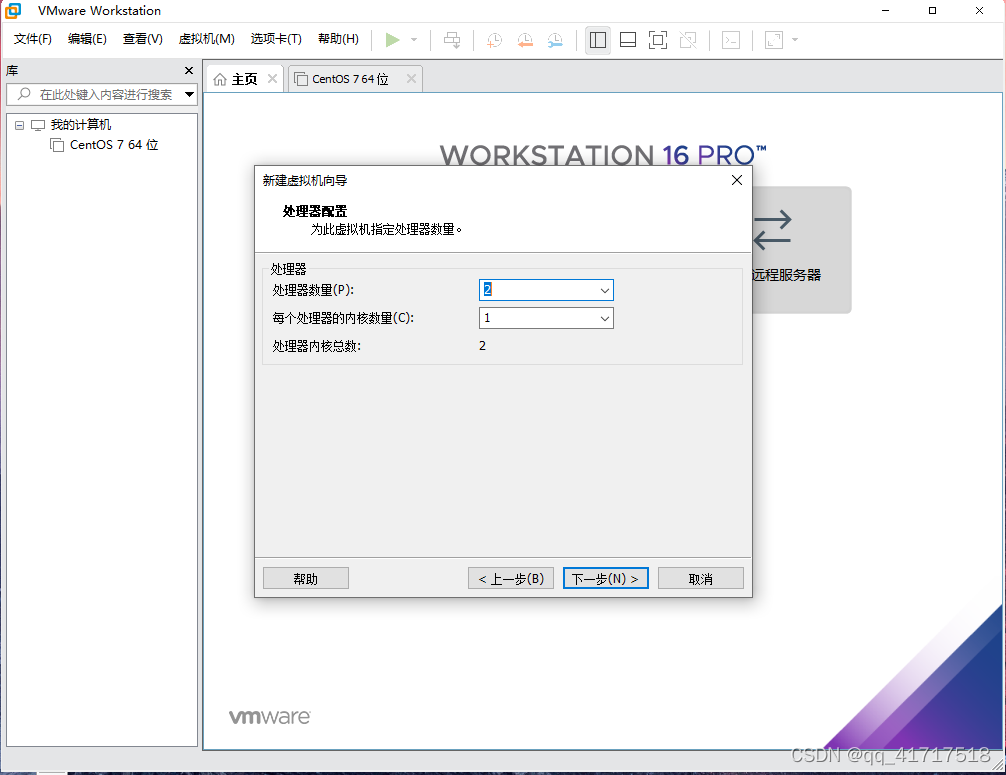
Task: Open the 帮助(H) menu
Action: 338,39
